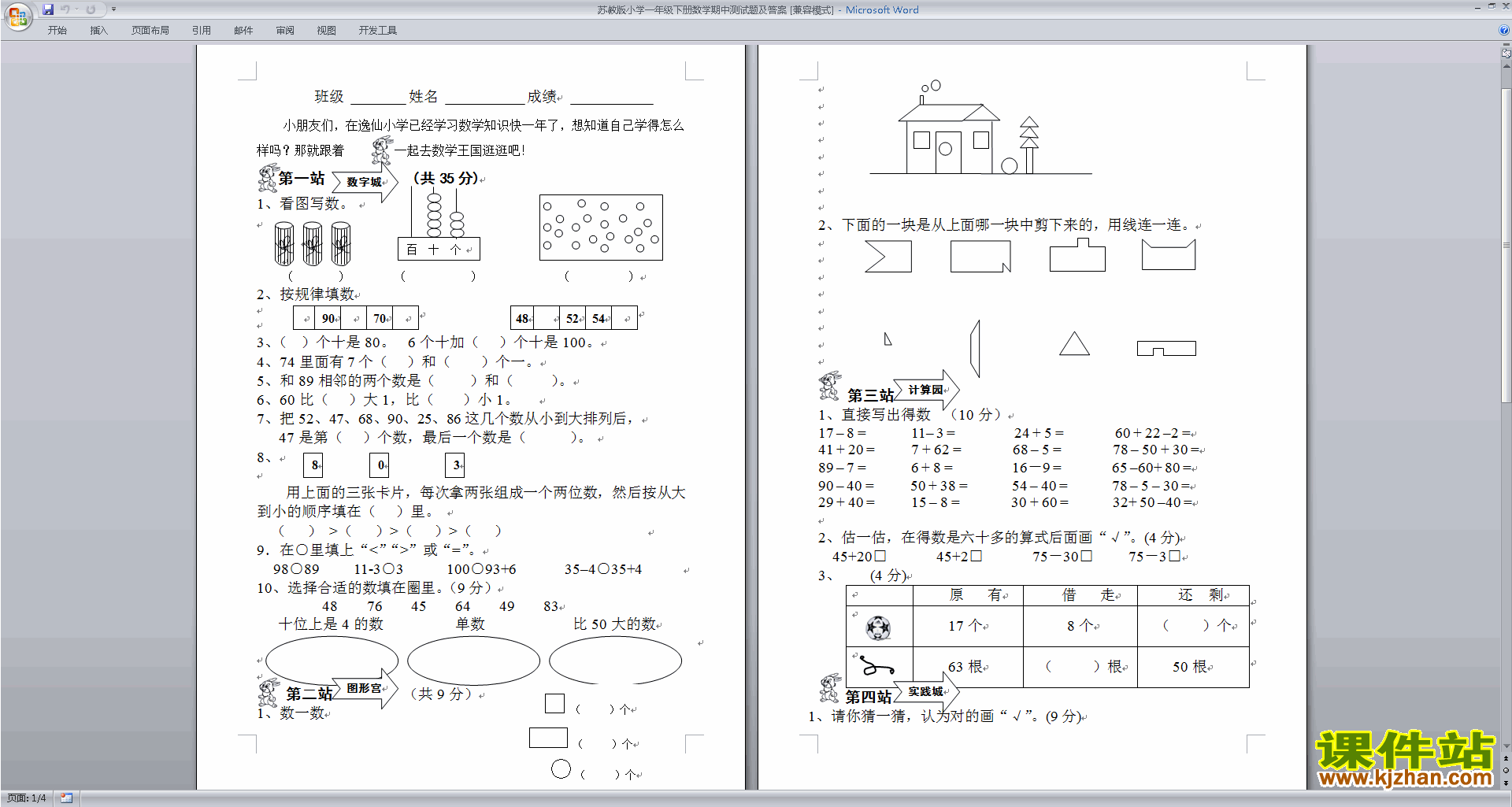Save the document with the floppy icon
This screenshot has width=1512, height=807.
(x=48, y=9)
